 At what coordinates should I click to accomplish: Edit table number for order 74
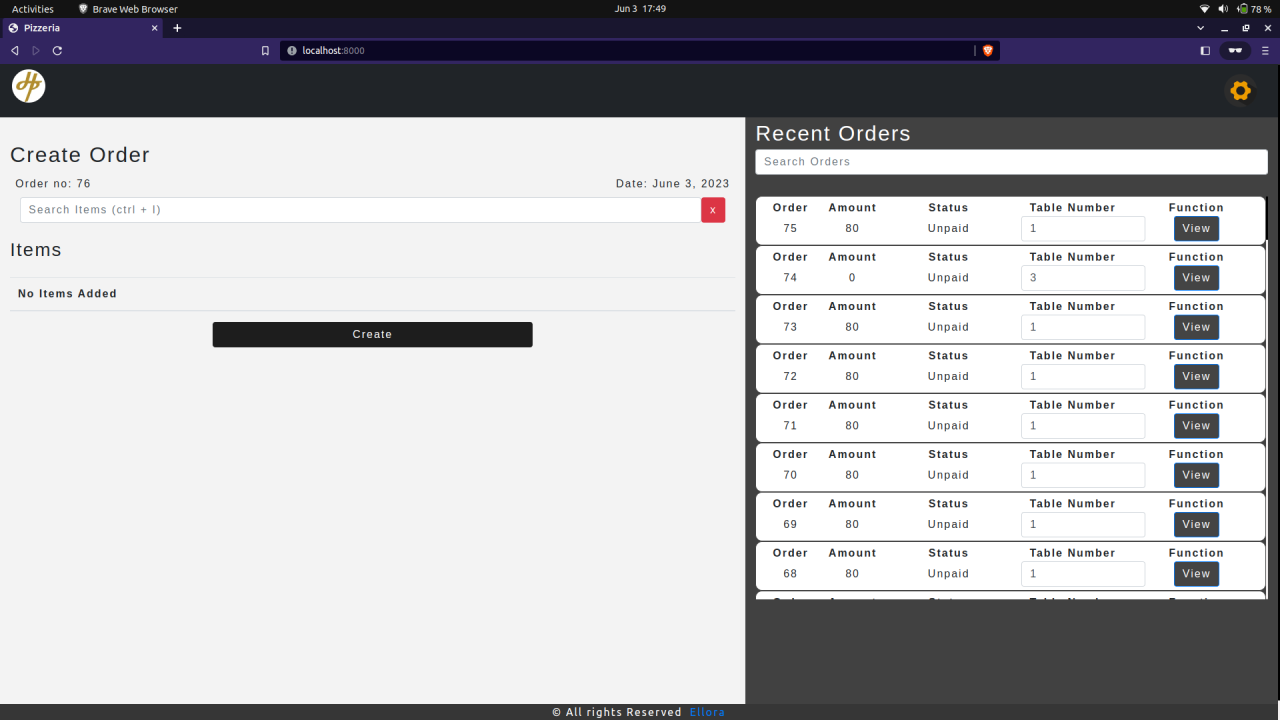pos(1083,278)
